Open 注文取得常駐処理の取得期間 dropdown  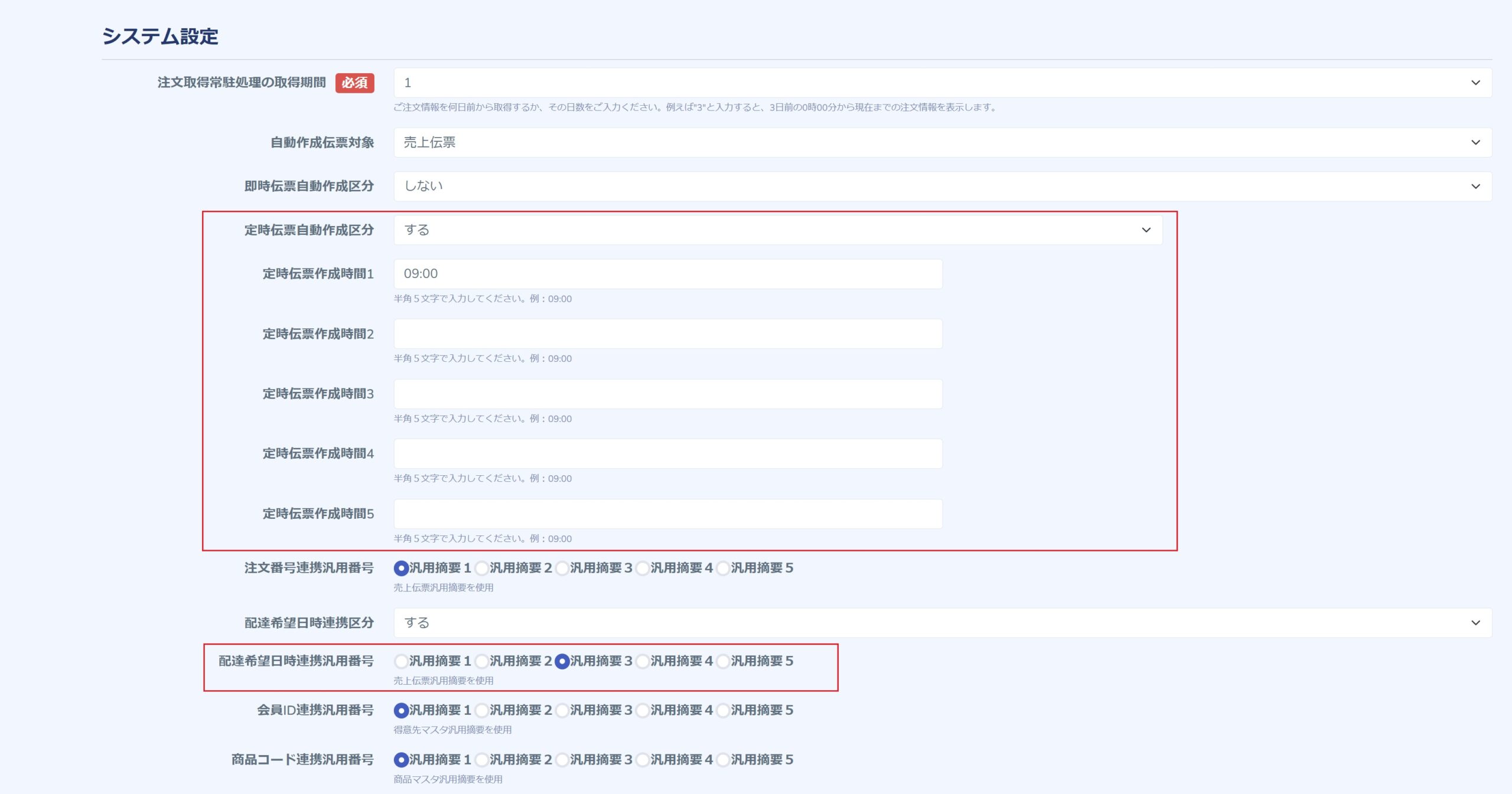tap(942, 83)
